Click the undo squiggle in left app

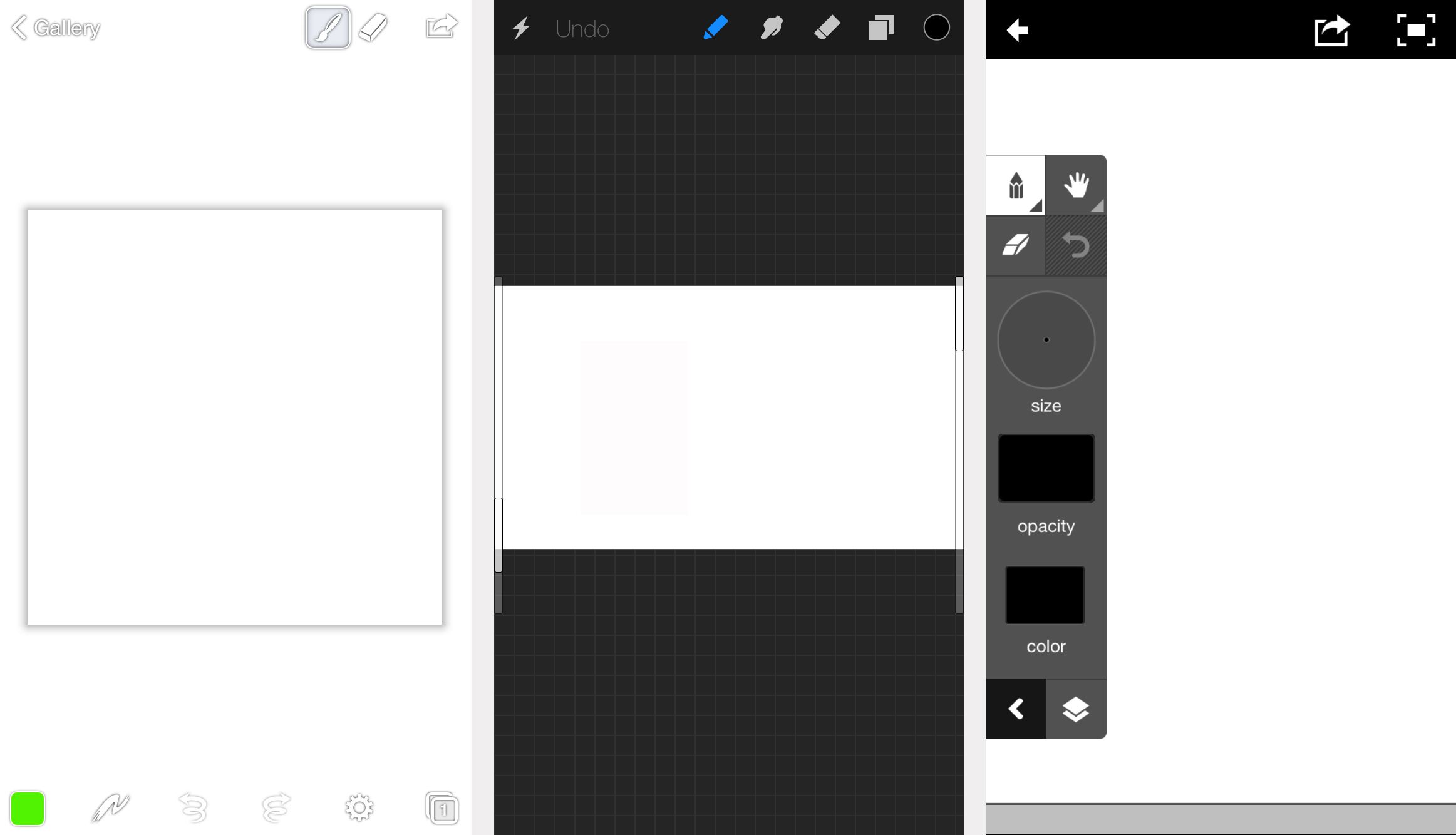[194, 807]
